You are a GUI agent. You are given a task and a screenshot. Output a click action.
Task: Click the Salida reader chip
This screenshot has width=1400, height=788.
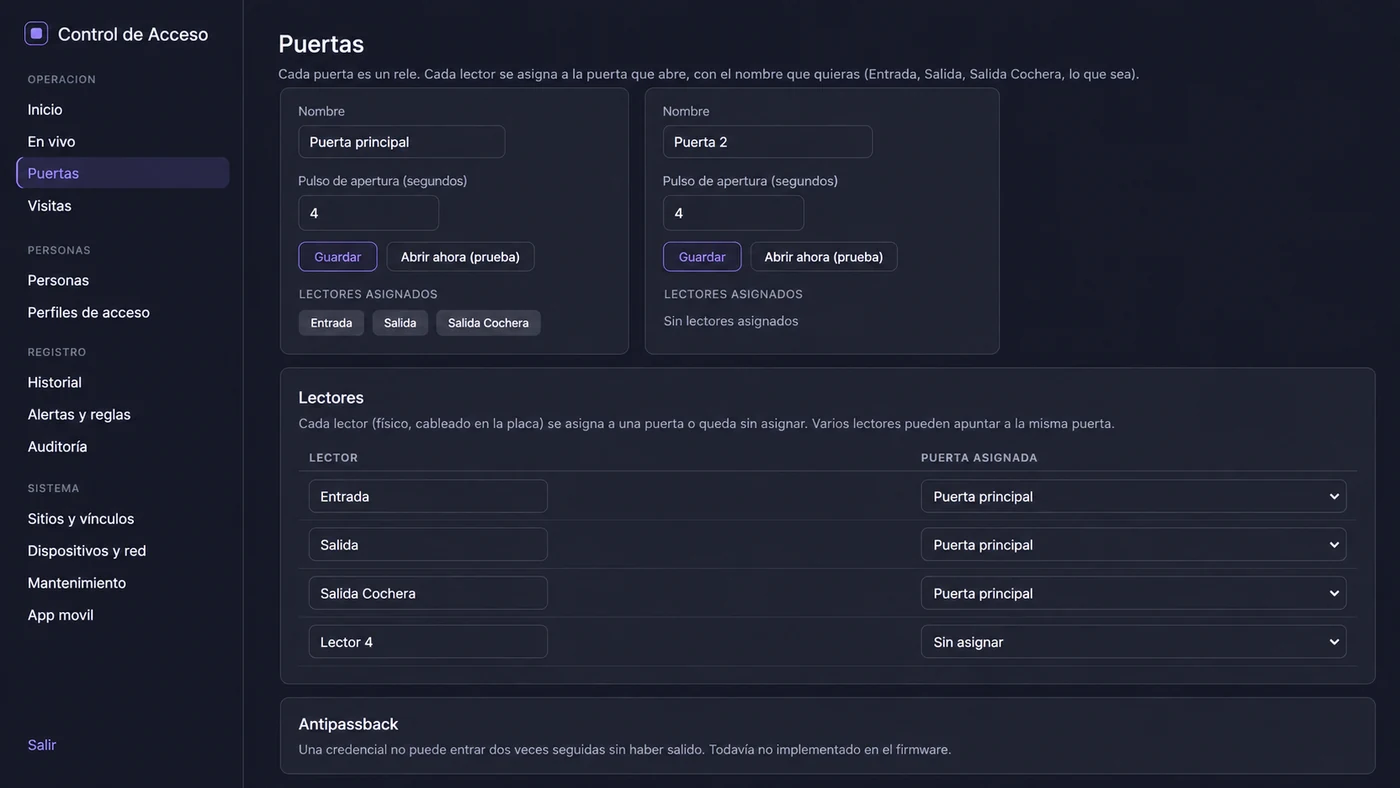point(400,323)
